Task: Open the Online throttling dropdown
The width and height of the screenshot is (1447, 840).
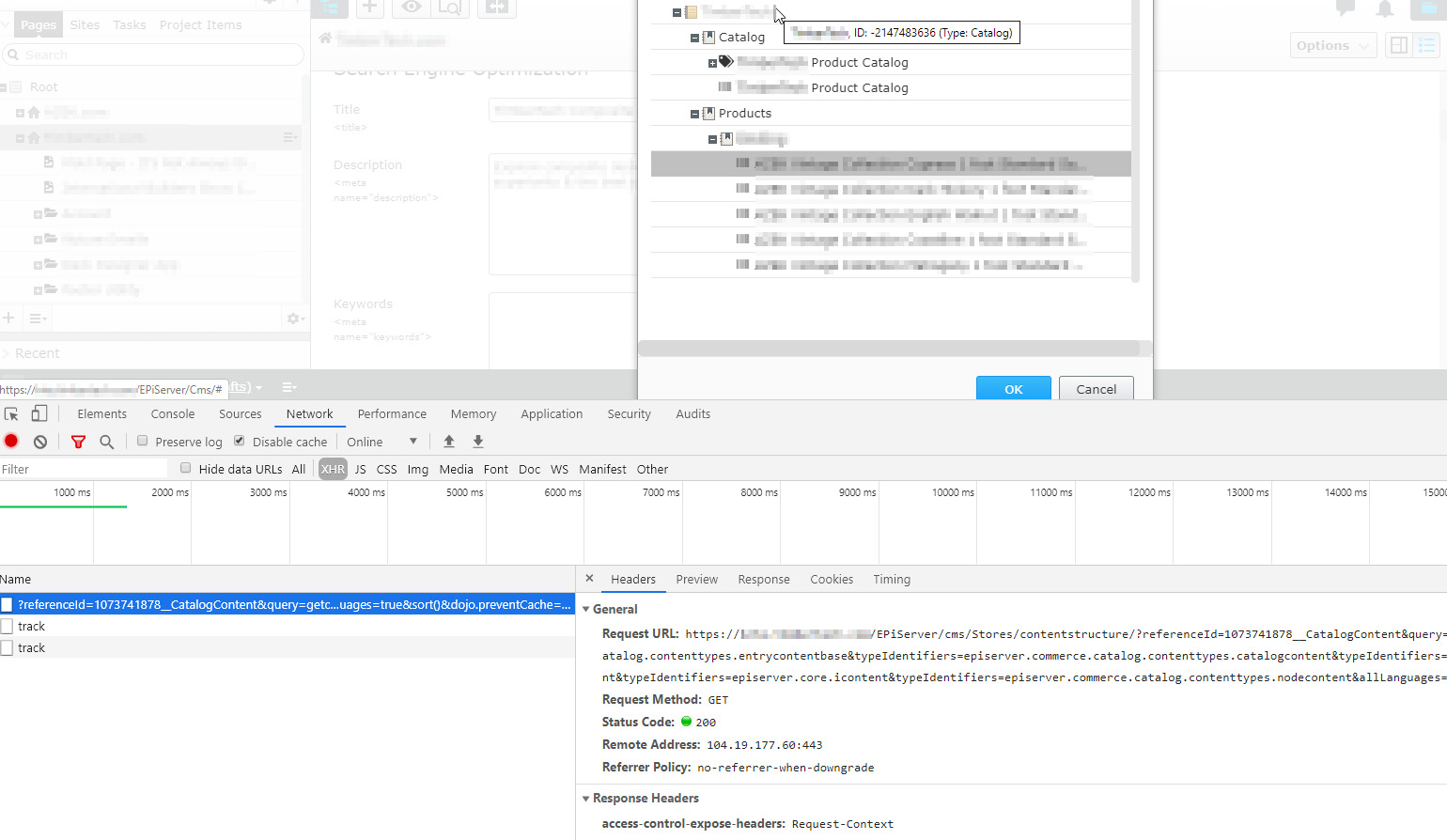Action: (381, 442)
